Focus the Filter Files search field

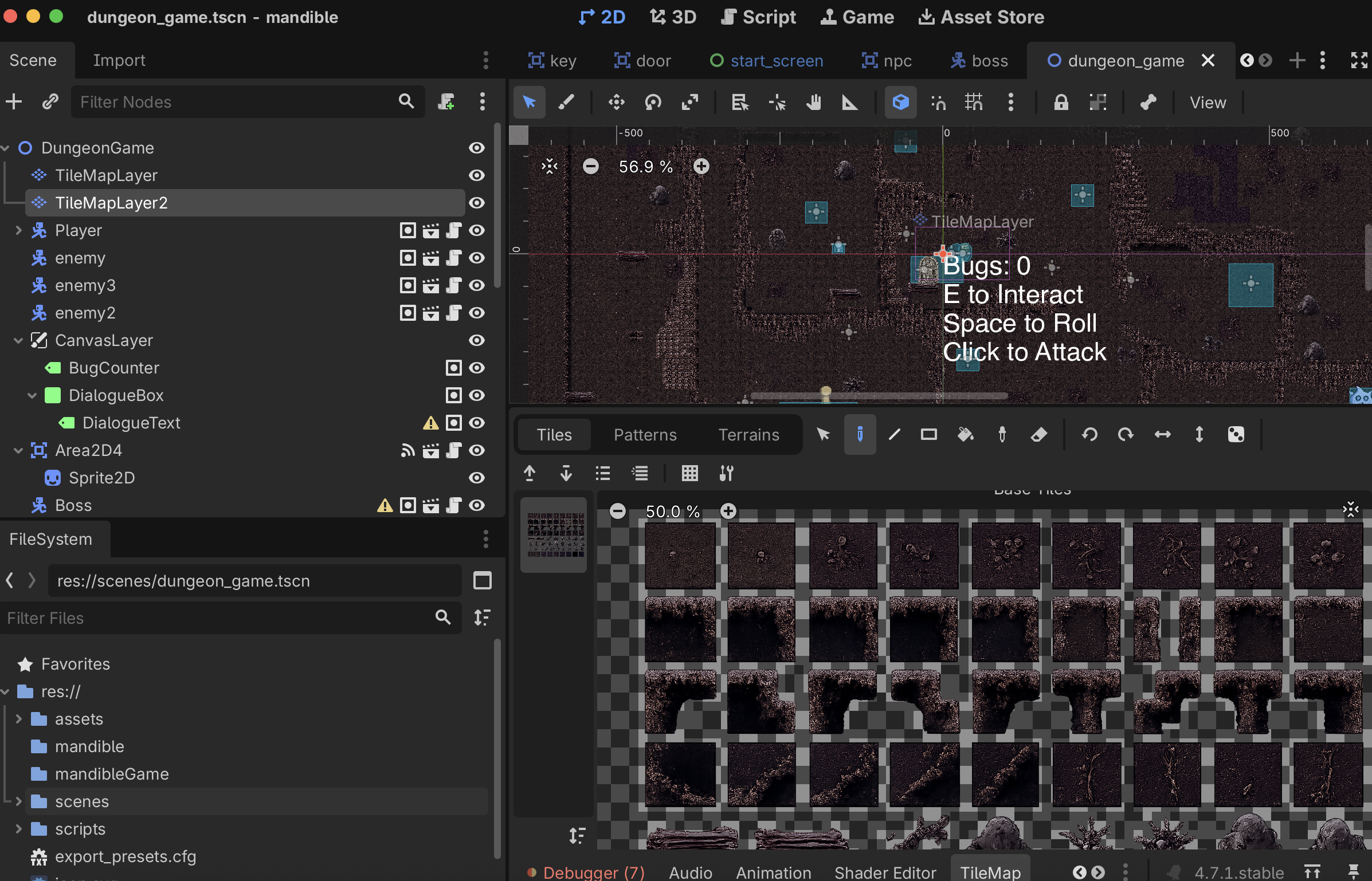(230, 618)
